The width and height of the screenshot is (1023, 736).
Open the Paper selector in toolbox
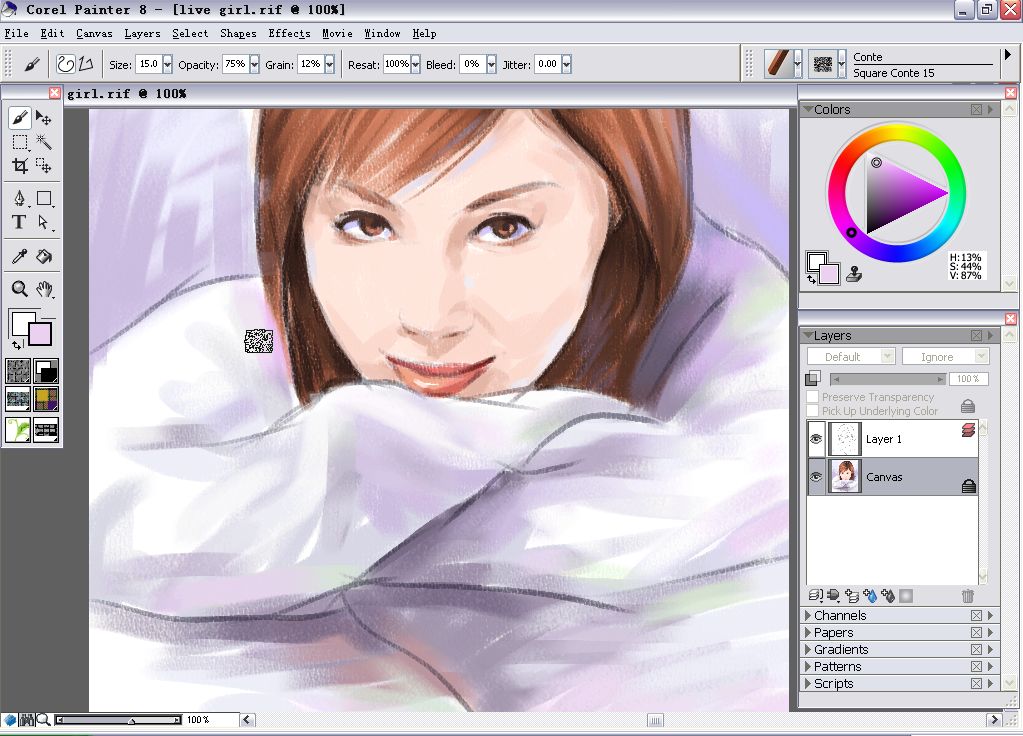tap(18, 371)
